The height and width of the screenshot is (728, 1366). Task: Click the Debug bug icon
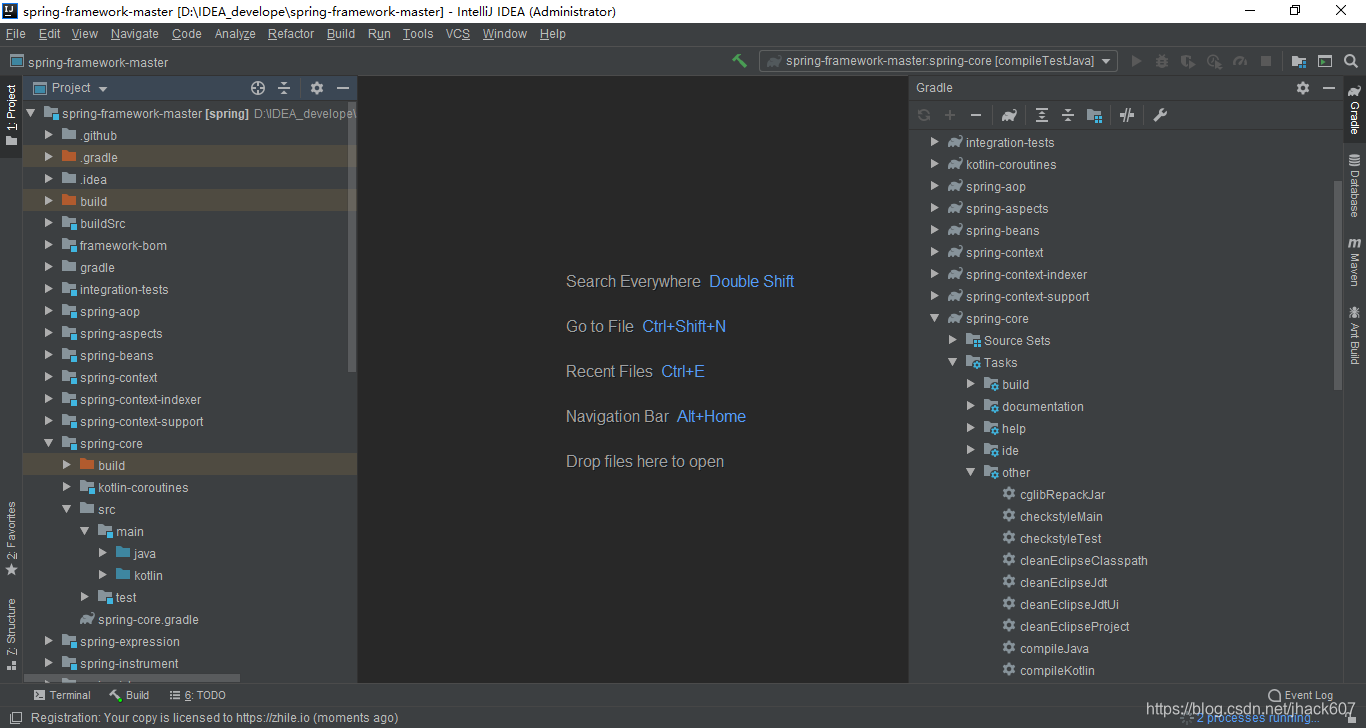pyautogui.click(x=1162, y=61)
